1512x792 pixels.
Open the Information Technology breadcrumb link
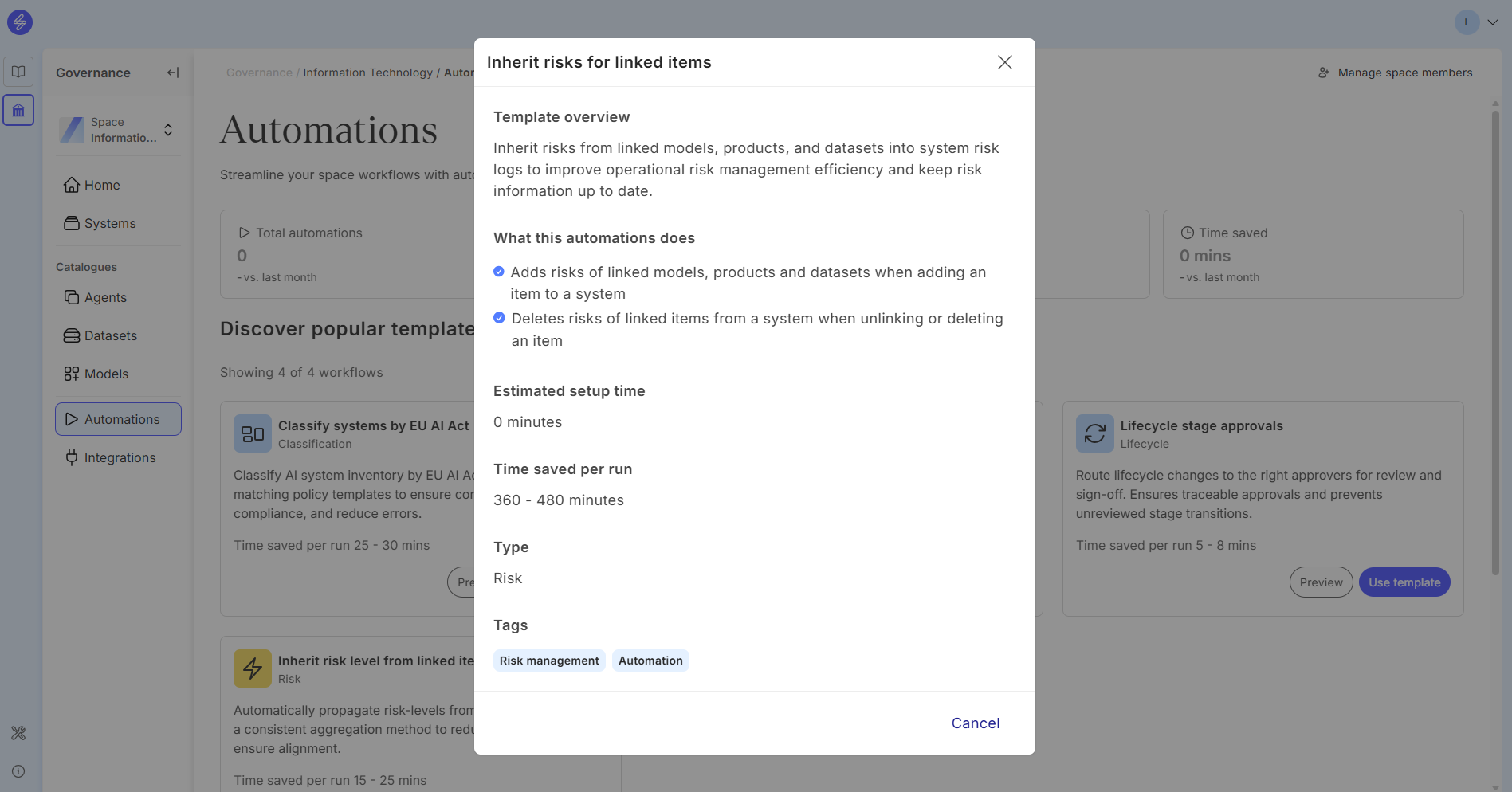click(x=367, y=73)
